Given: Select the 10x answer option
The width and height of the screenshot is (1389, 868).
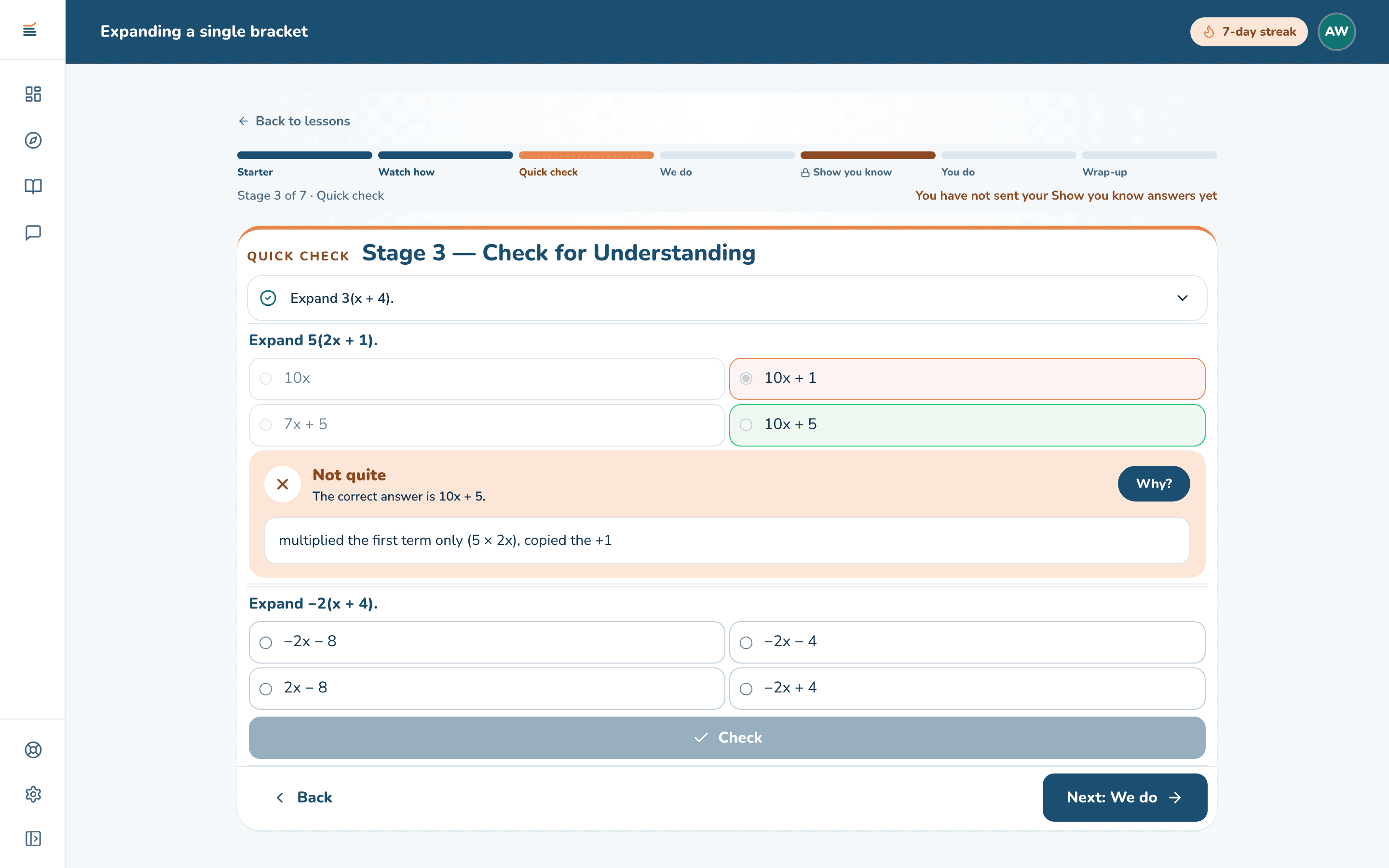Looking at the screenshot, I should pyautogui.click(x=487, y=379).
